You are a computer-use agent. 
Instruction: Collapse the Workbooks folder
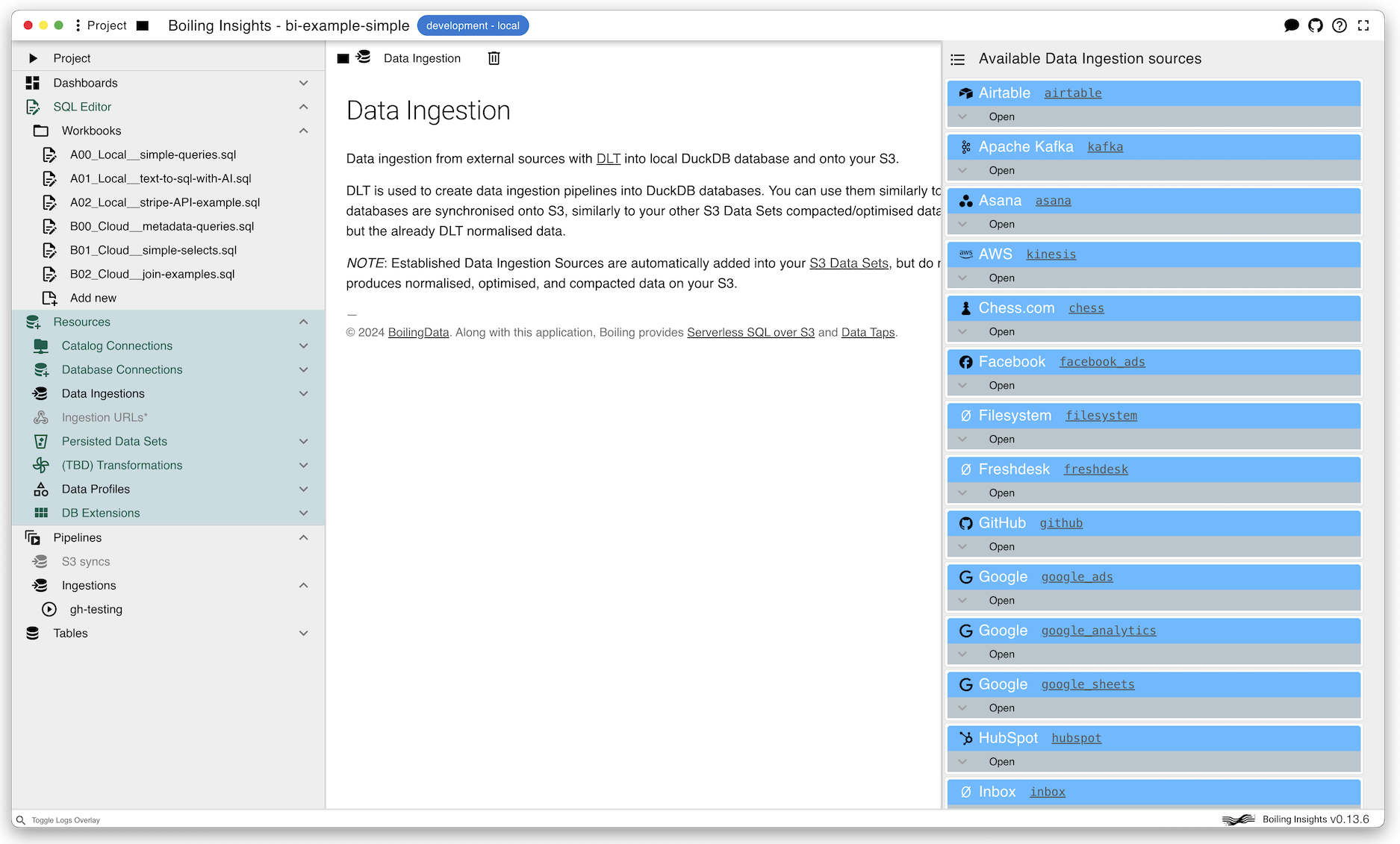coord(303,131)
